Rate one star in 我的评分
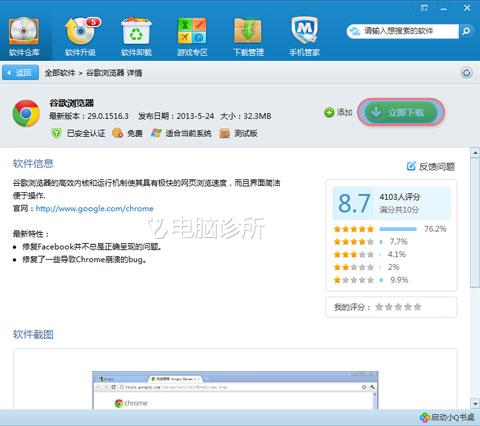 pos(379,307)
